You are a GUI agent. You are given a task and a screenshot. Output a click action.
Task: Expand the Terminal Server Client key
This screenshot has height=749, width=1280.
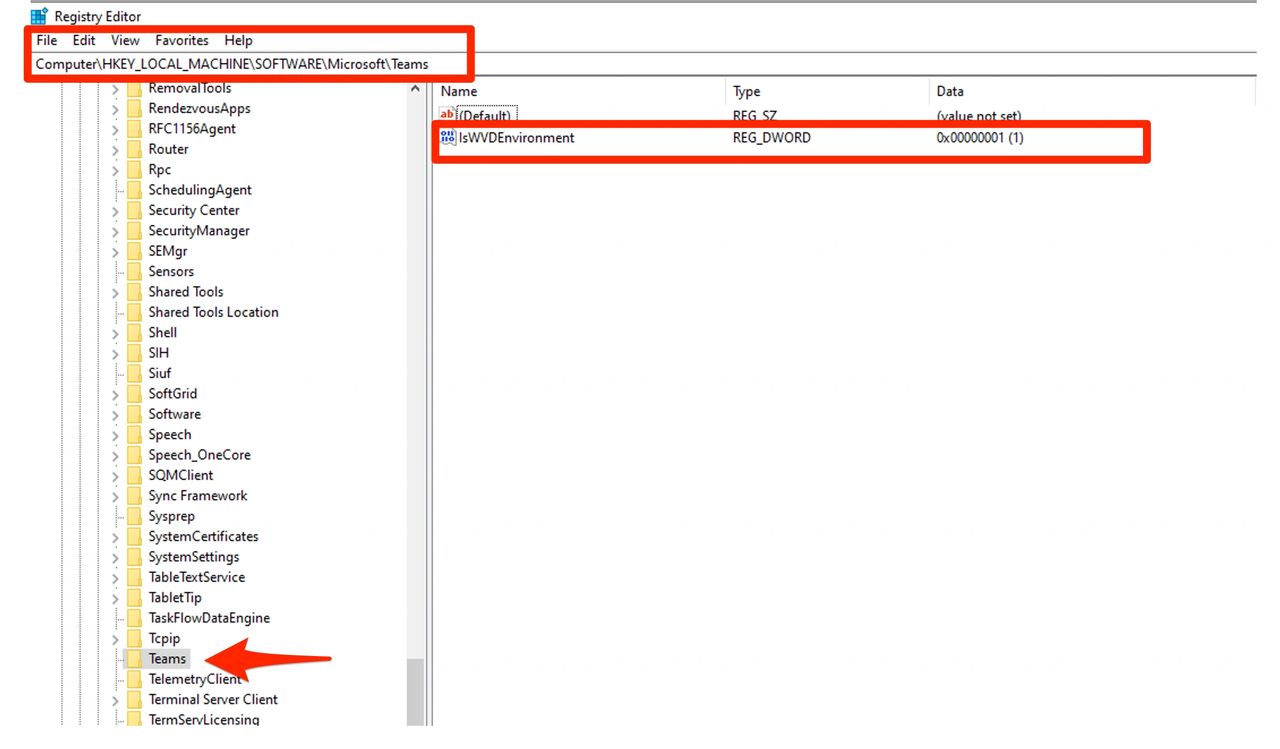[115, 700]
